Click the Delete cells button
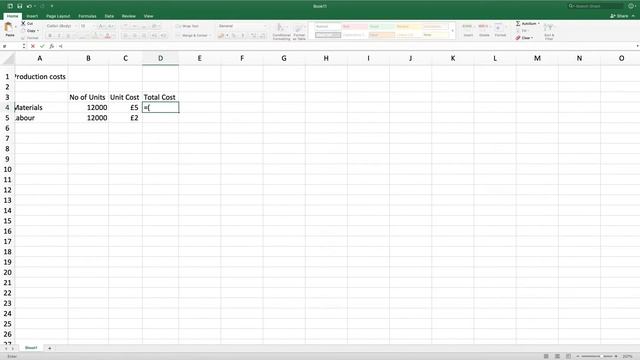The image size is (640, 360). click(484, 29)
